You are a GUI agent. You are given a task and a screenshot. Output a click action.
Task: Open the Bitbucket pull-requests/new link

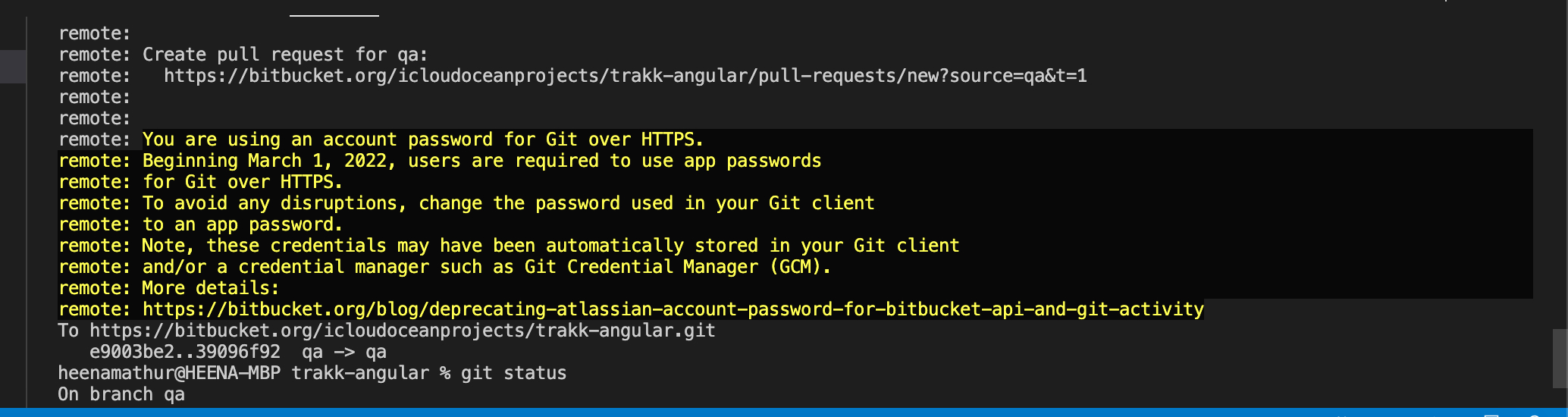[625, 76]
